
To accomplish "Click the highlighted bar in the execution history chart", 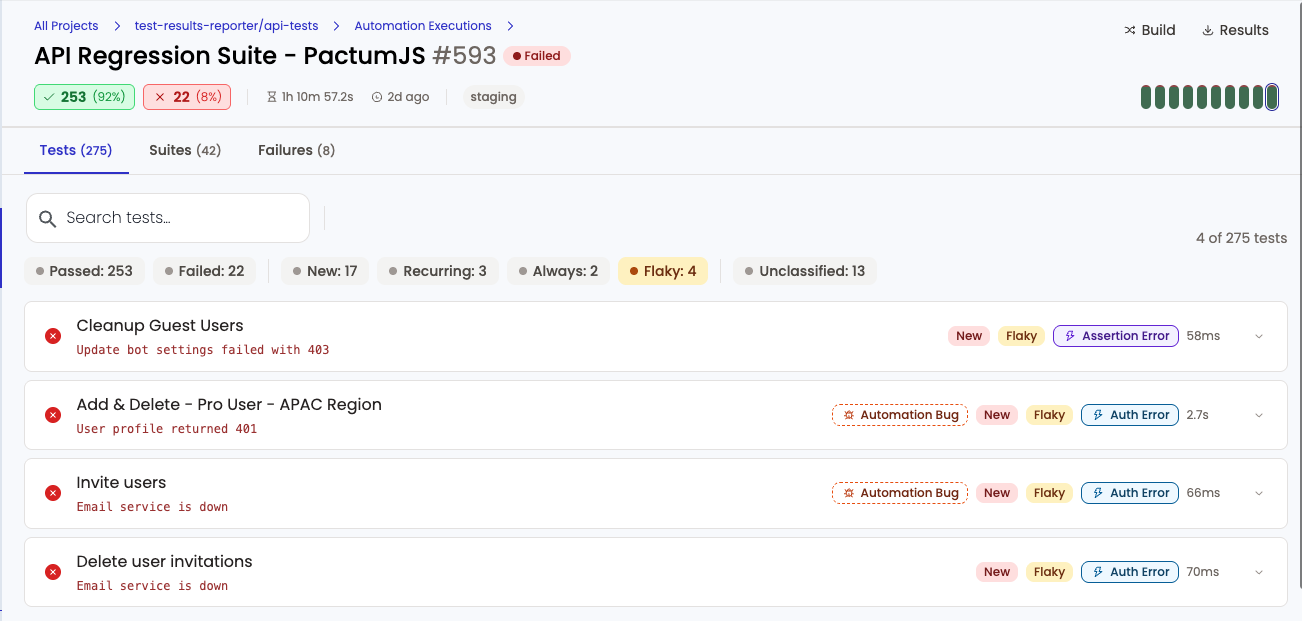I will [1272, 97].
